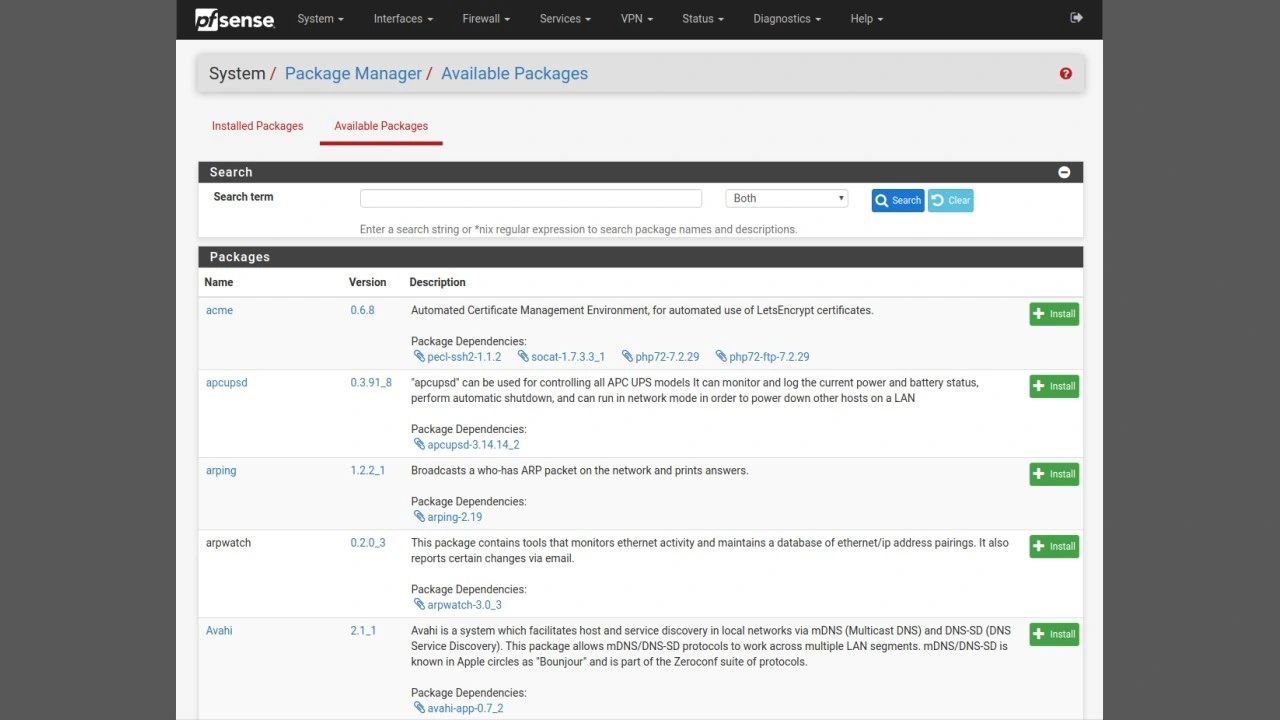
Task: Open the apcupsd package name link
Action: coord(226,382)
